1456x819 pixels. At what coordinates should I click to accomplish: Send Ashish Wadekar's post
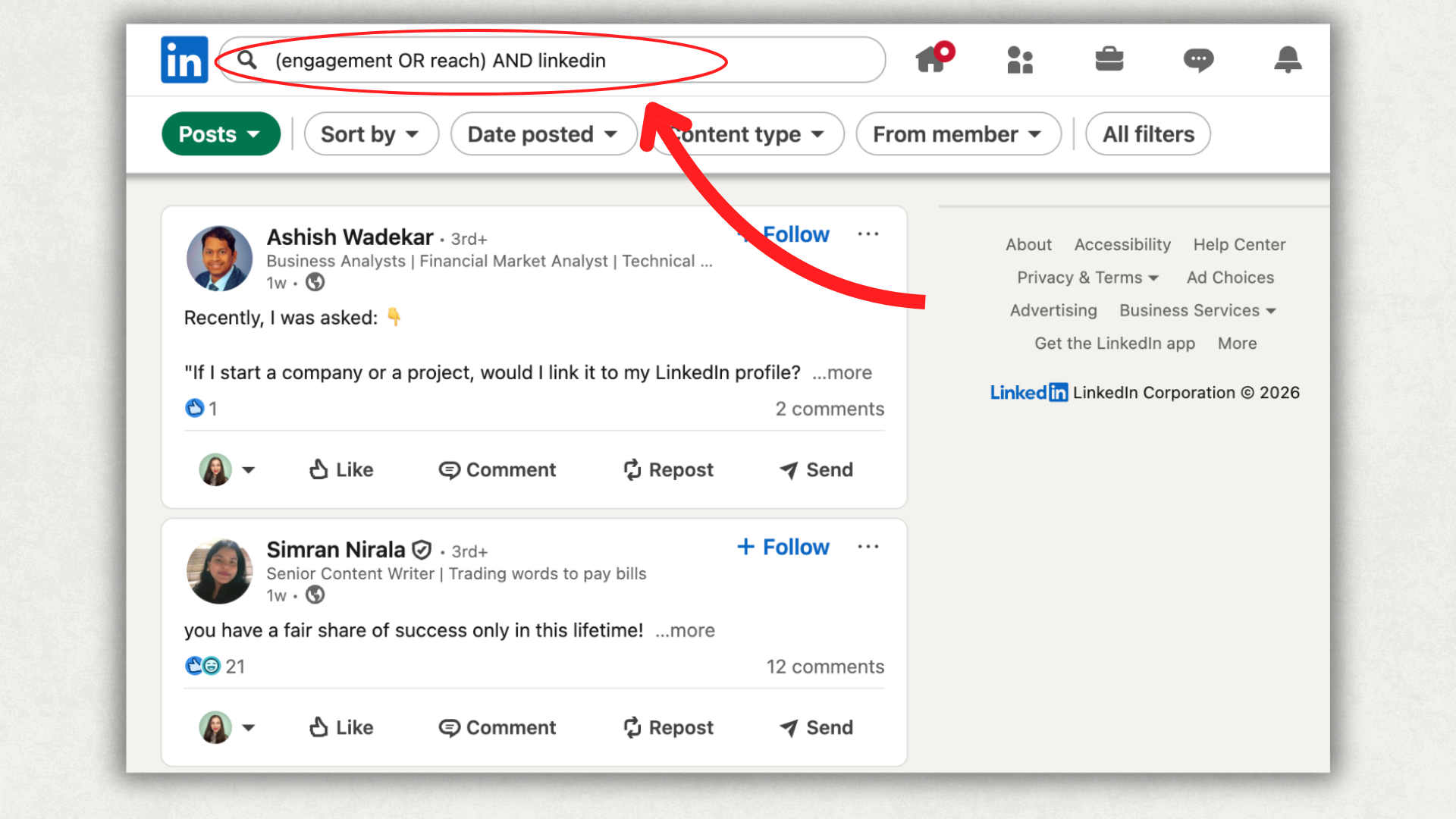pos(817,470)
